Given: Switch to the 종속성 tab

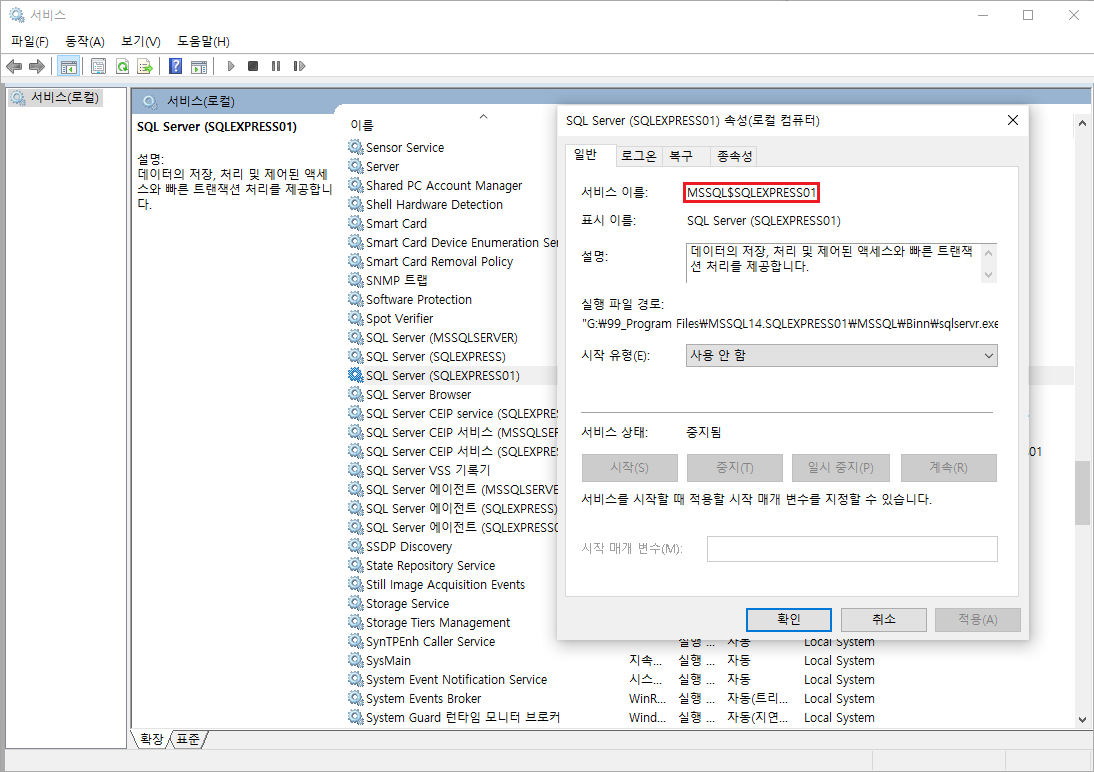Looking at the screenshot, I should point(734,156).
